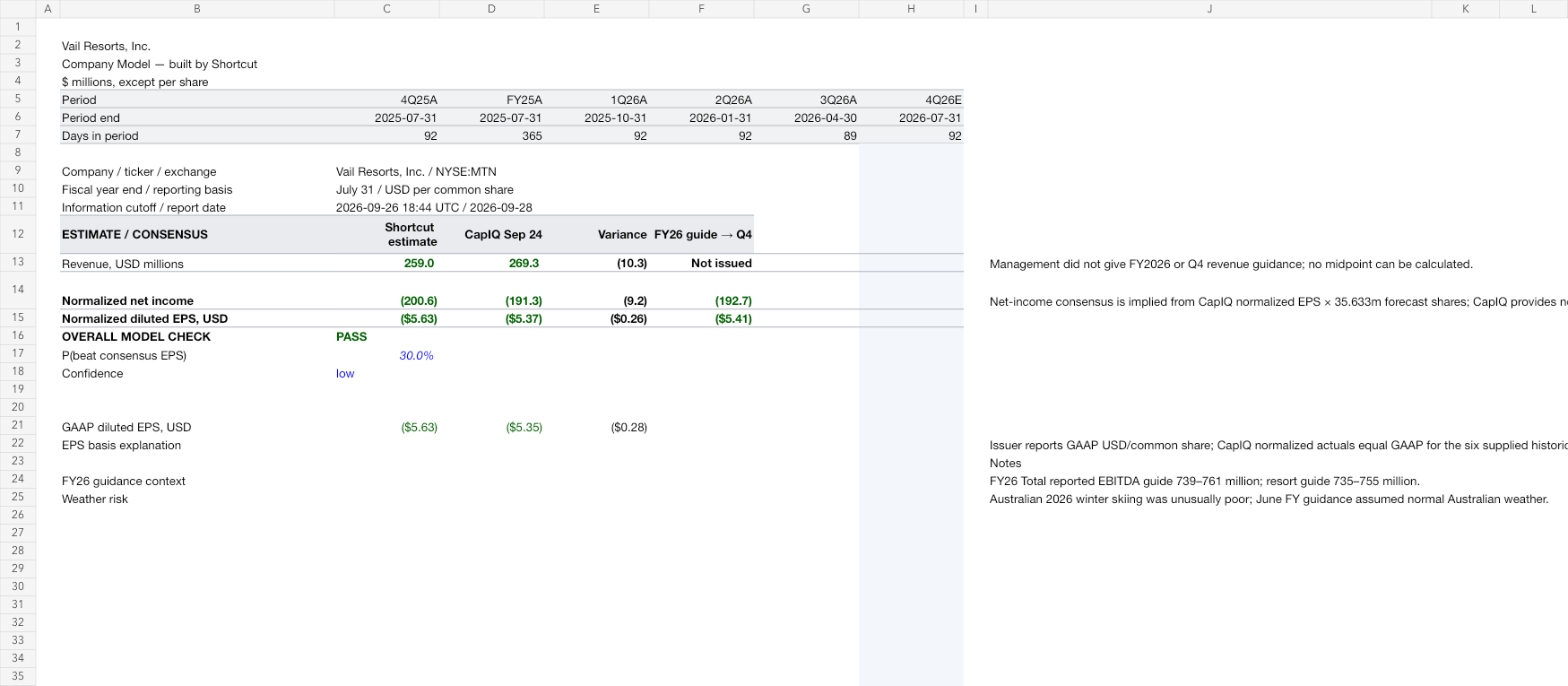
Task: Click the revenue variance (10.3) cell
Action: [596, 263]
